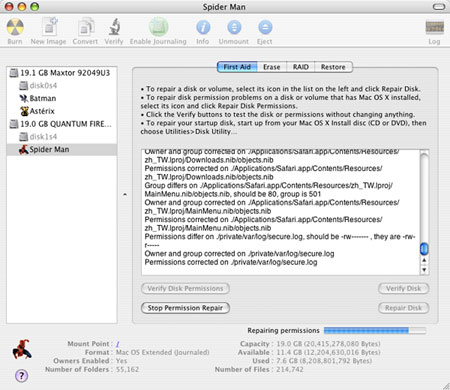Select the Spider Man volume in sidebar

point(62,149)
